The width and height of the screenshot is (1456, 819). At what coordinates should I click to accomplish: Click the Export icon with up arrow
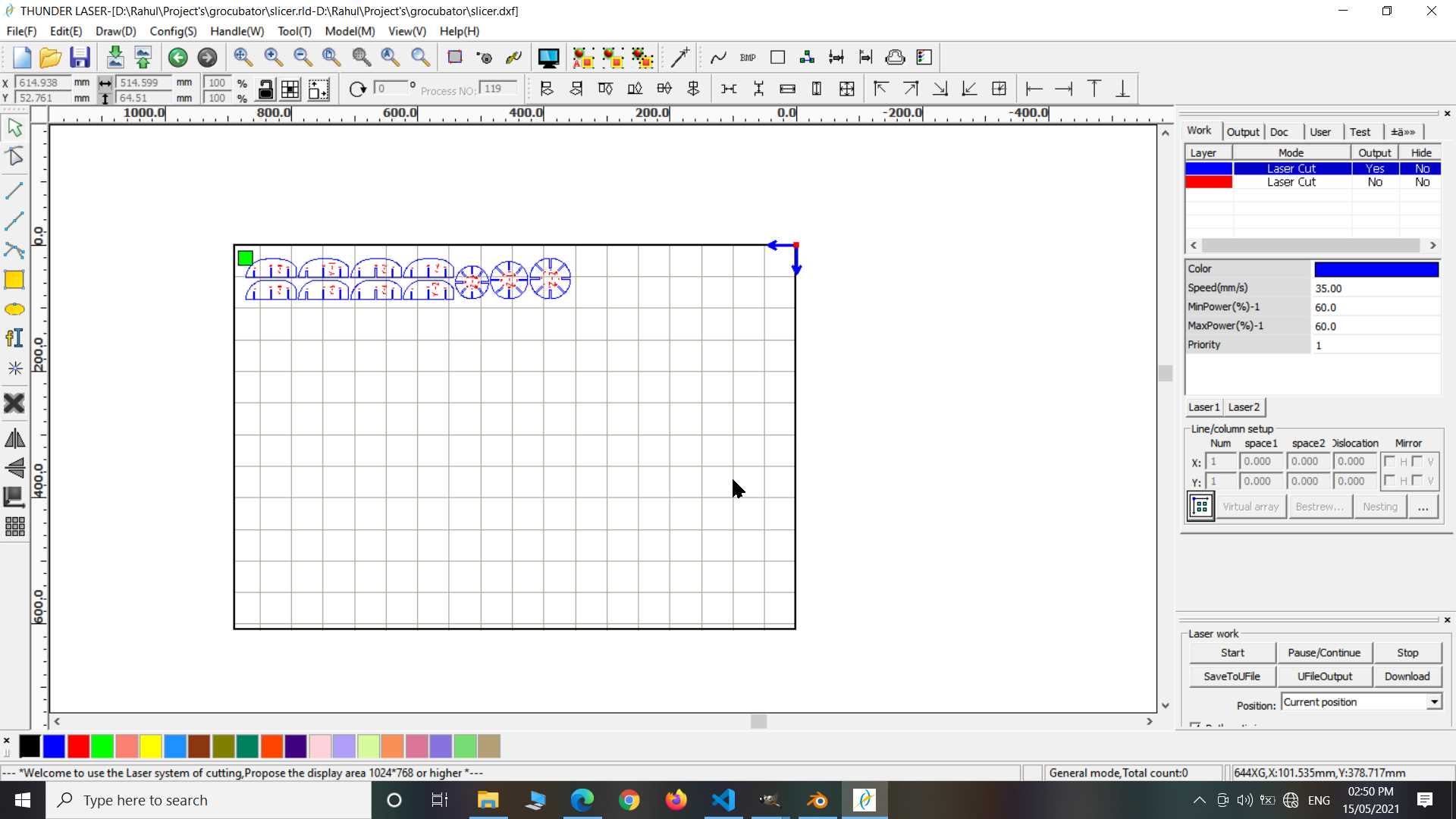pos(143,58)
